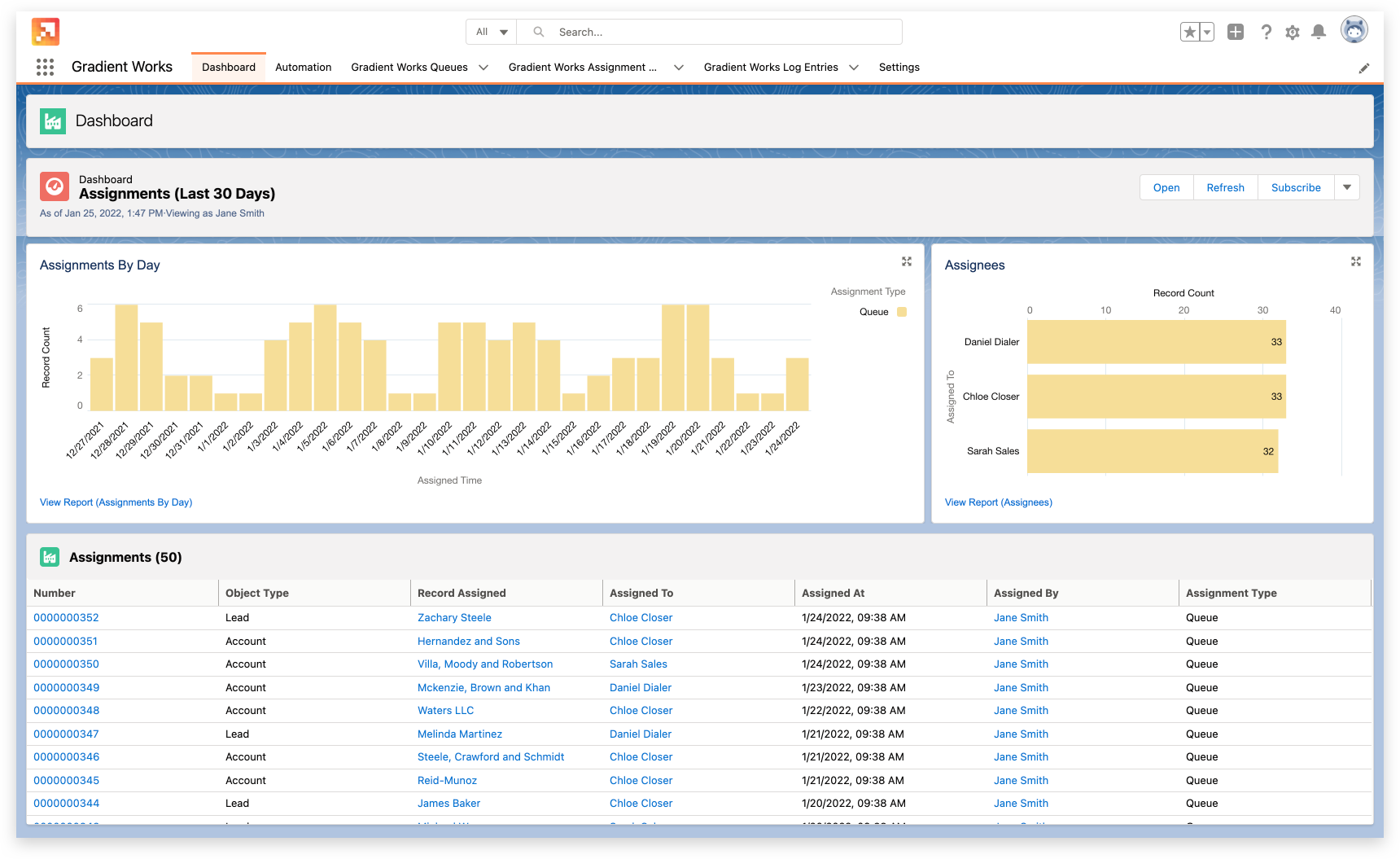Open the Zachary Steele record
1400x859 pixels.
pyautogui.click(x=454, y=618)
